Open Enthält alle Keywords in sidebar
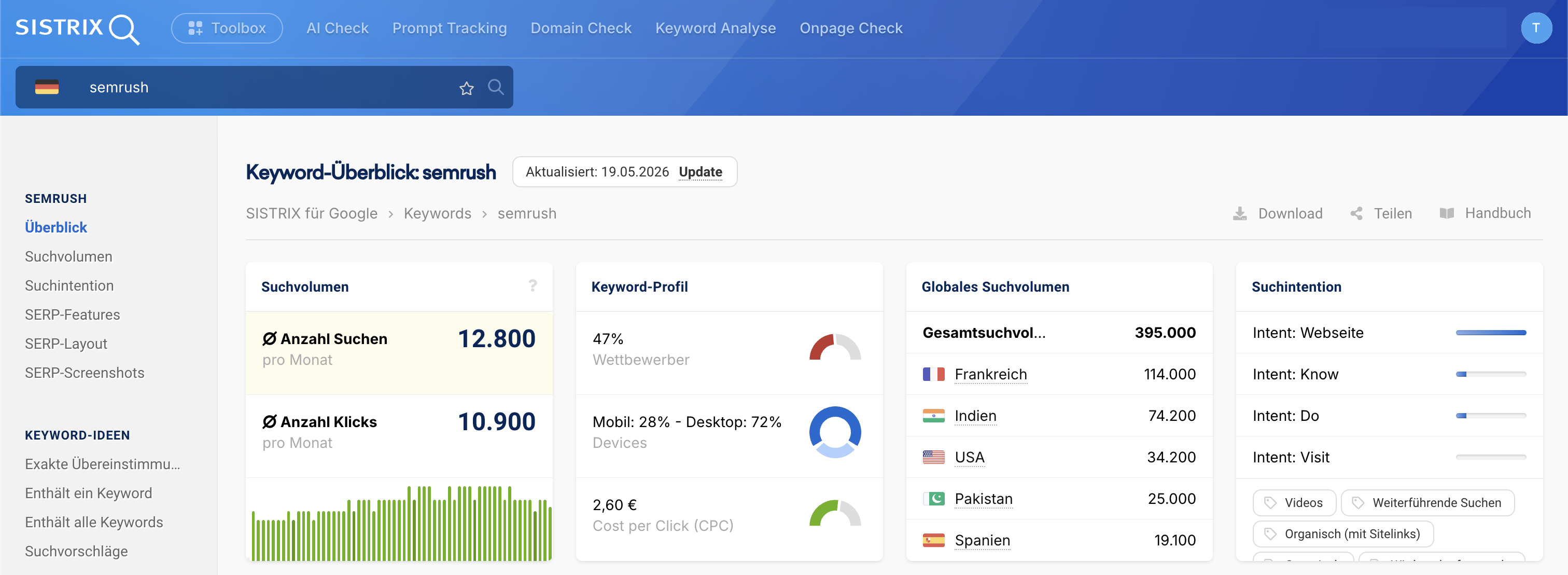Viewport: 1568px width, 575px height. click(x=94, y=523)
